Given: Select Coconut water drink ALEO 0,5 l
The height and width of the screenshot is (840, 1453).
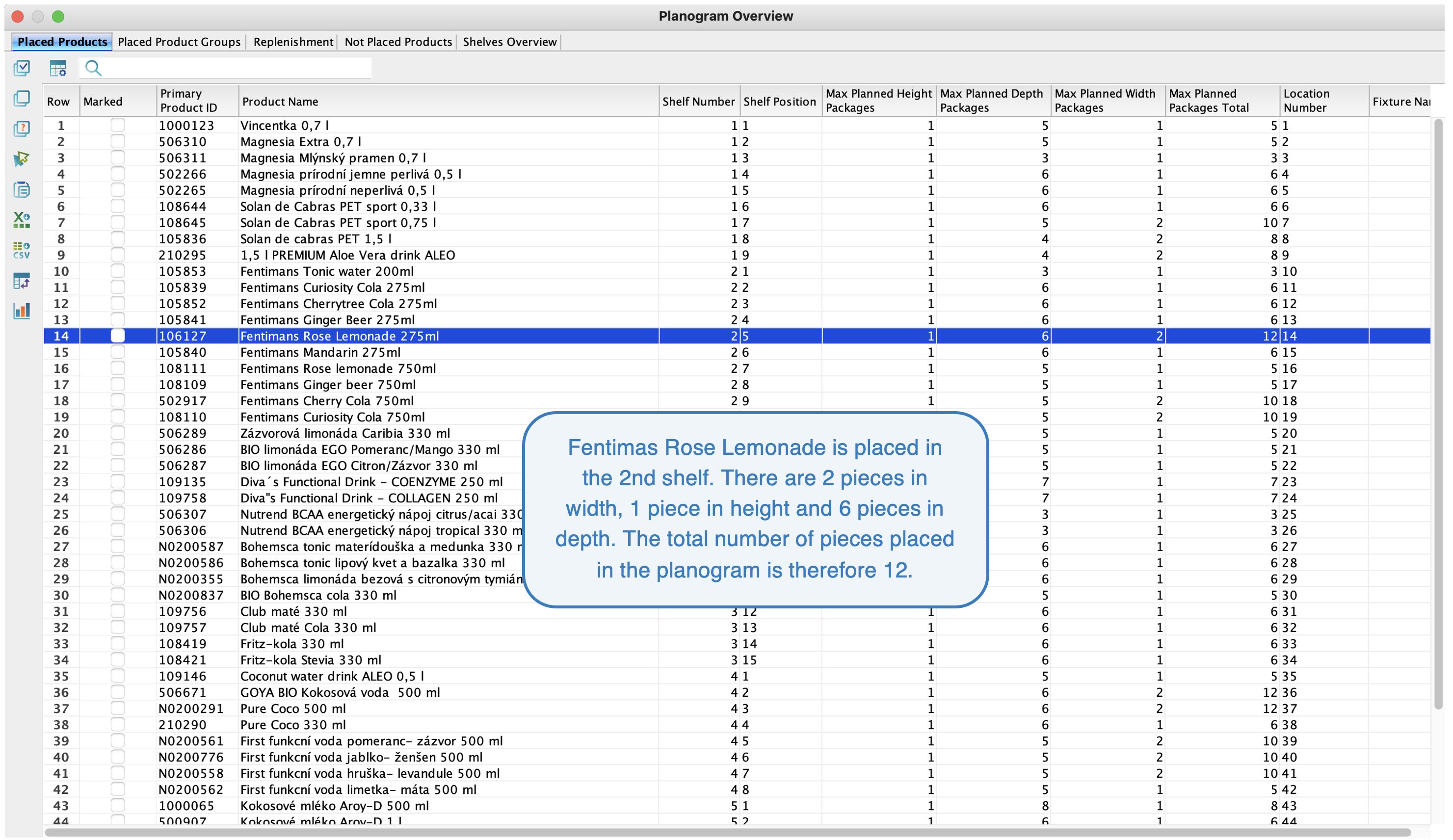Looking at the screenshot, I should [x=332, y=676].
